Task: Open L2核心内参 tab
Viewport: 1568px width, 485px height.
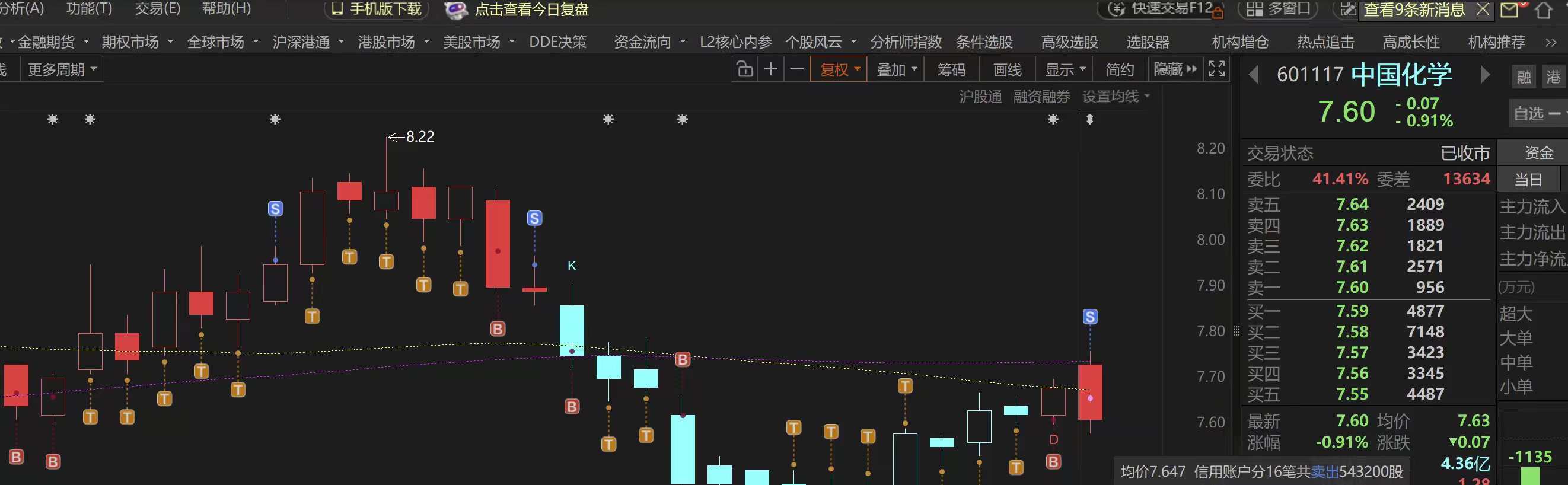Action: click(735, 42)
